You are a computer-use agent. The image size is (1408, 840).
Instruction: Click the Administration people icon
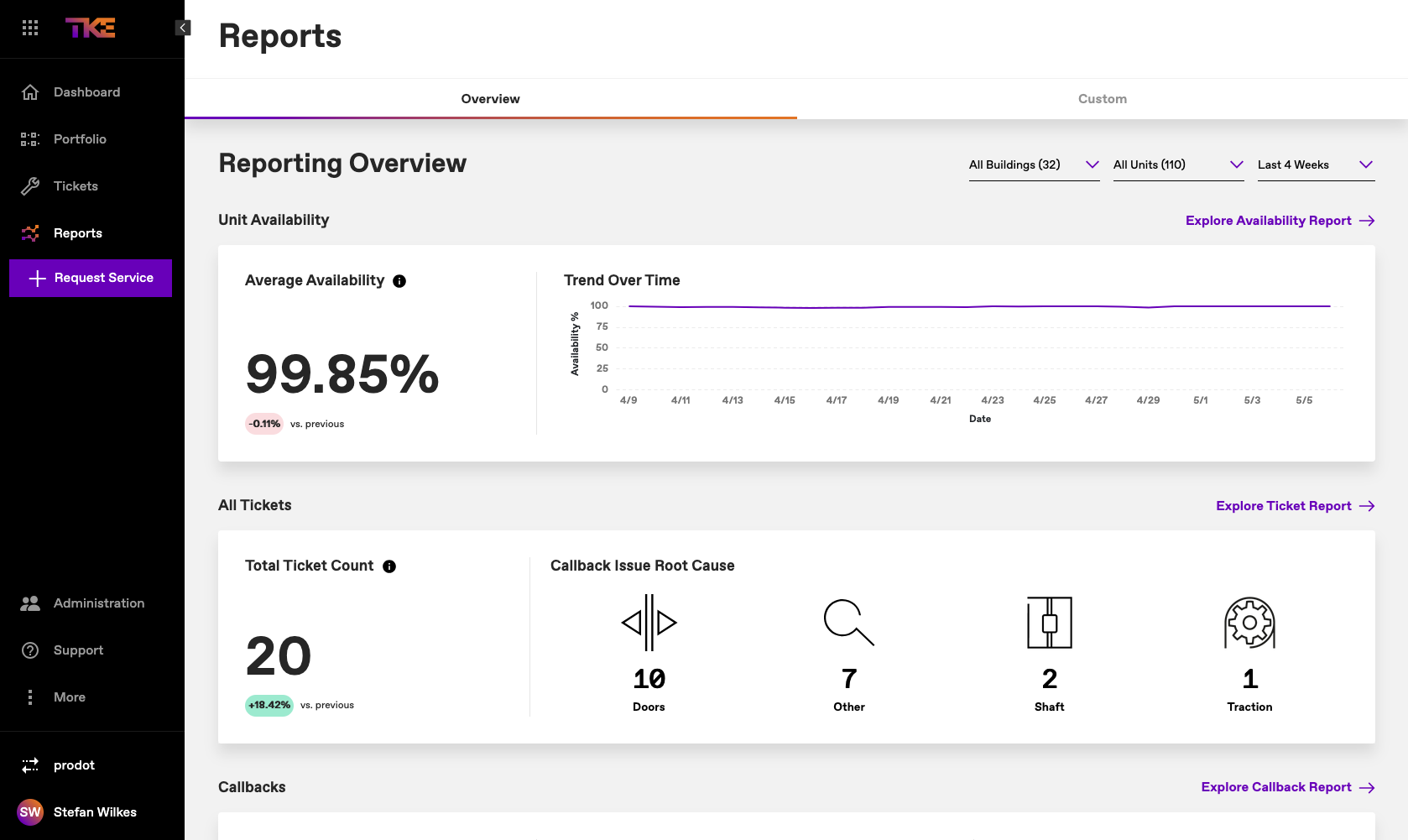(30, 603)
